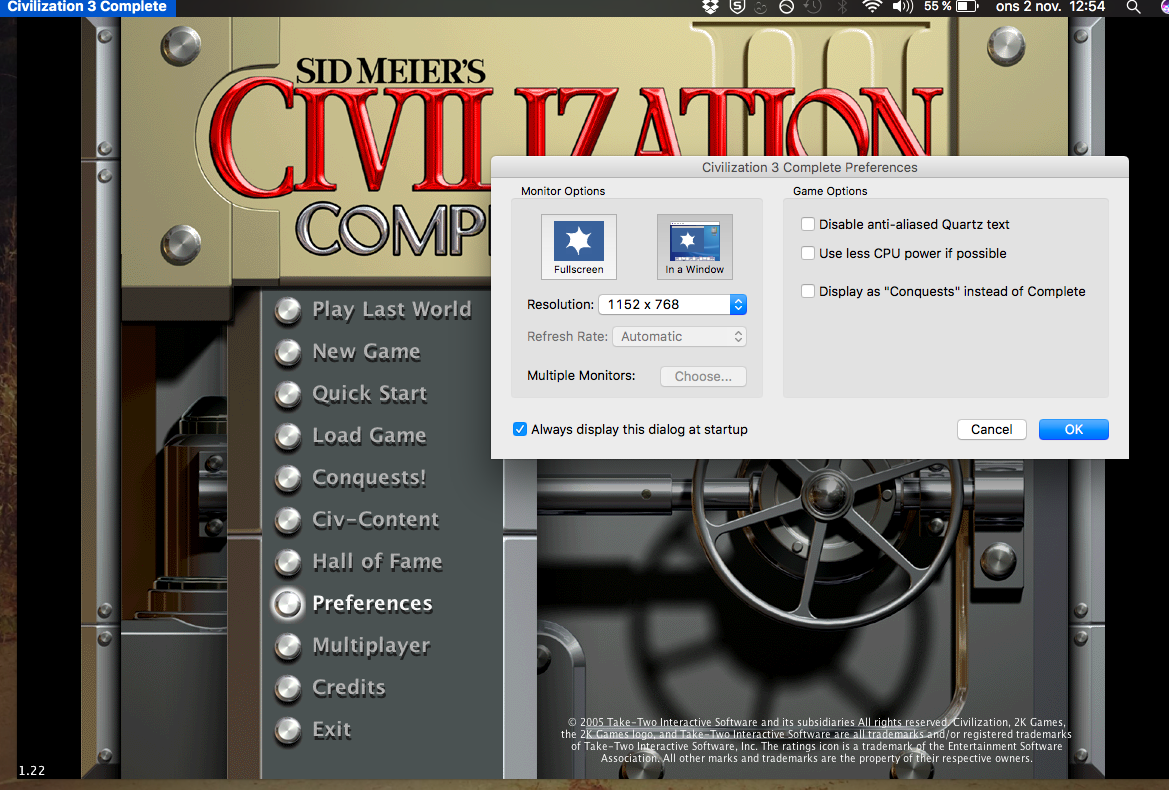Image resolution: width=1169 pixels, height=790 pixels.
Task: Open Spotlight search in the menu bar
Action: (x=1133, y=7)
